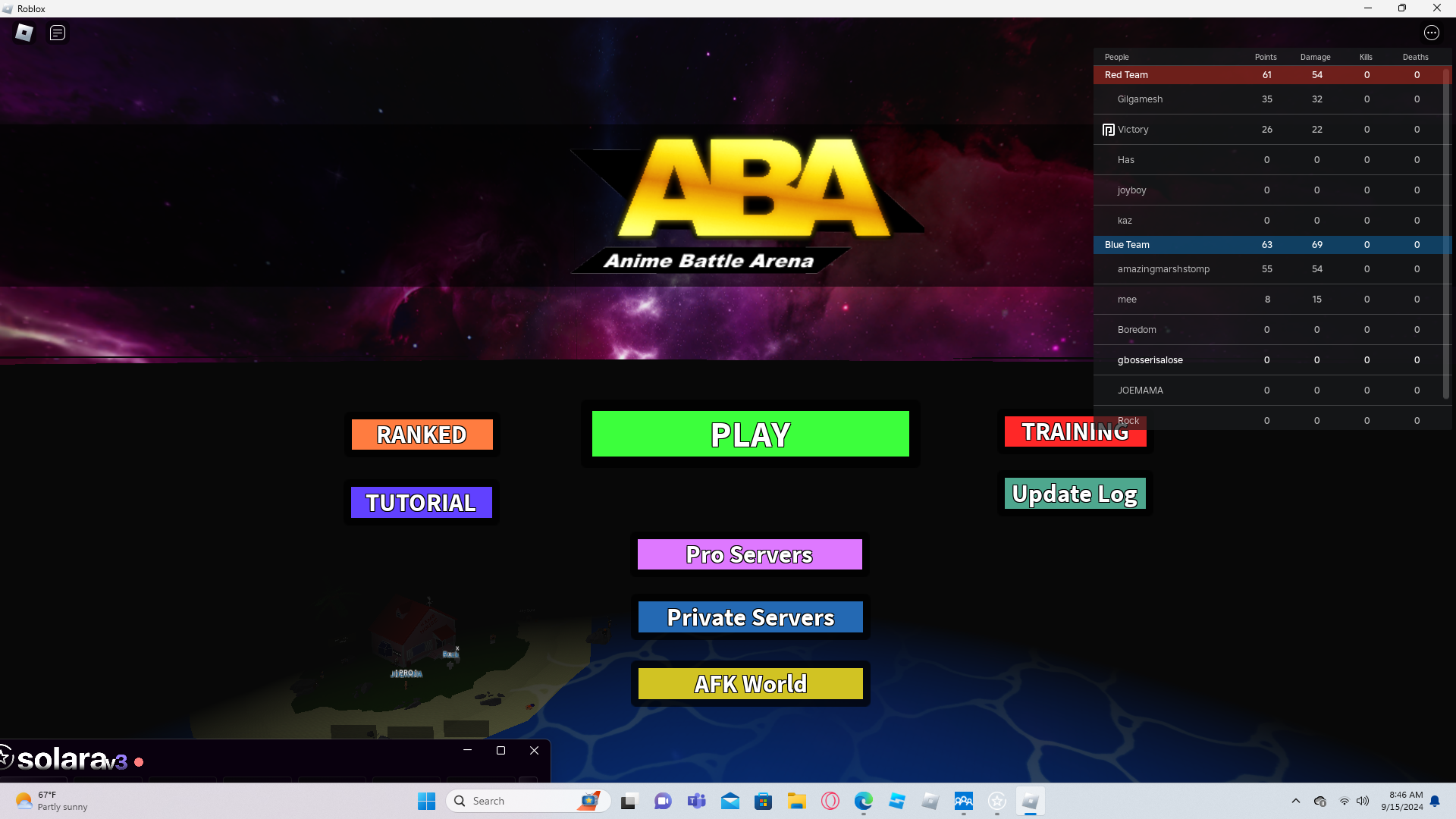Open the blue people-group taskbar app
Image resolution: width=1456 pixels, height=819 pixels.
[x=964, y=801]
